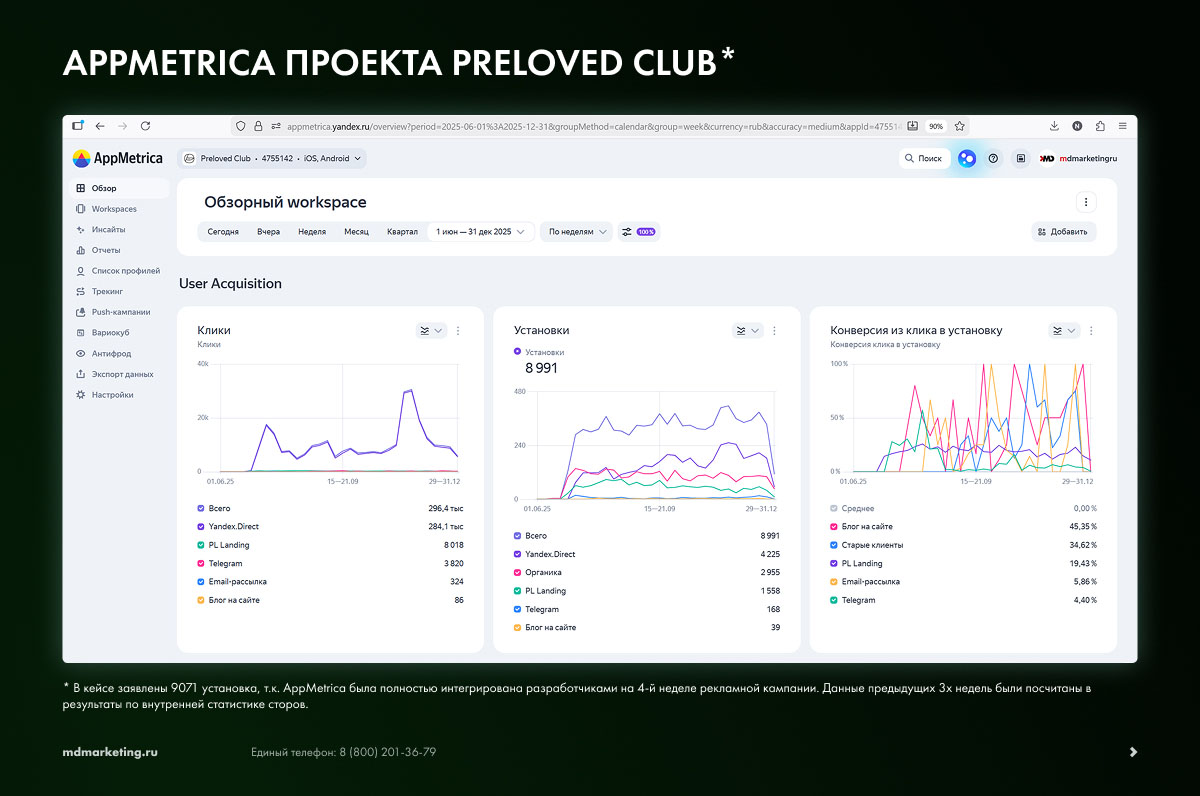The width and height of the screenshot is (1200, 796).
Task: Click the browser address bar
Action: click(x=590, y=127)
